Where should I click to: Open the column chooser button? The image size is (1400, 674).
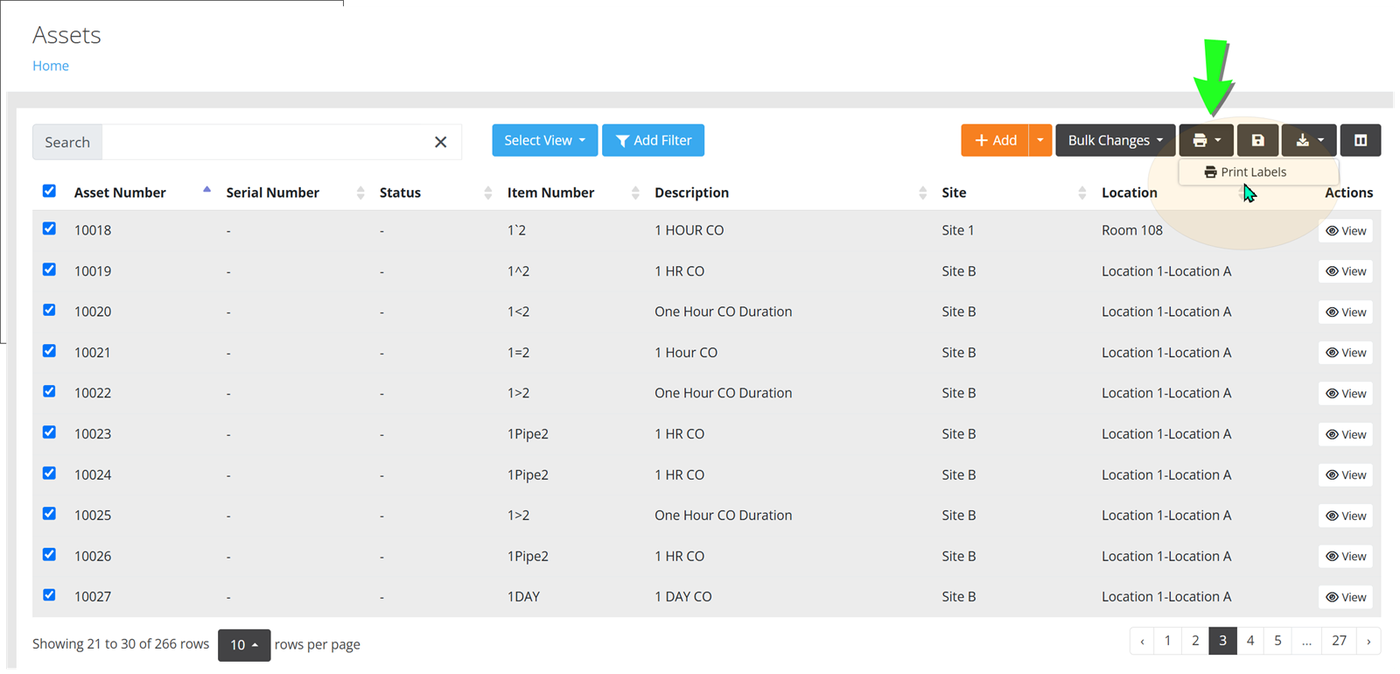pos(1360,140)
